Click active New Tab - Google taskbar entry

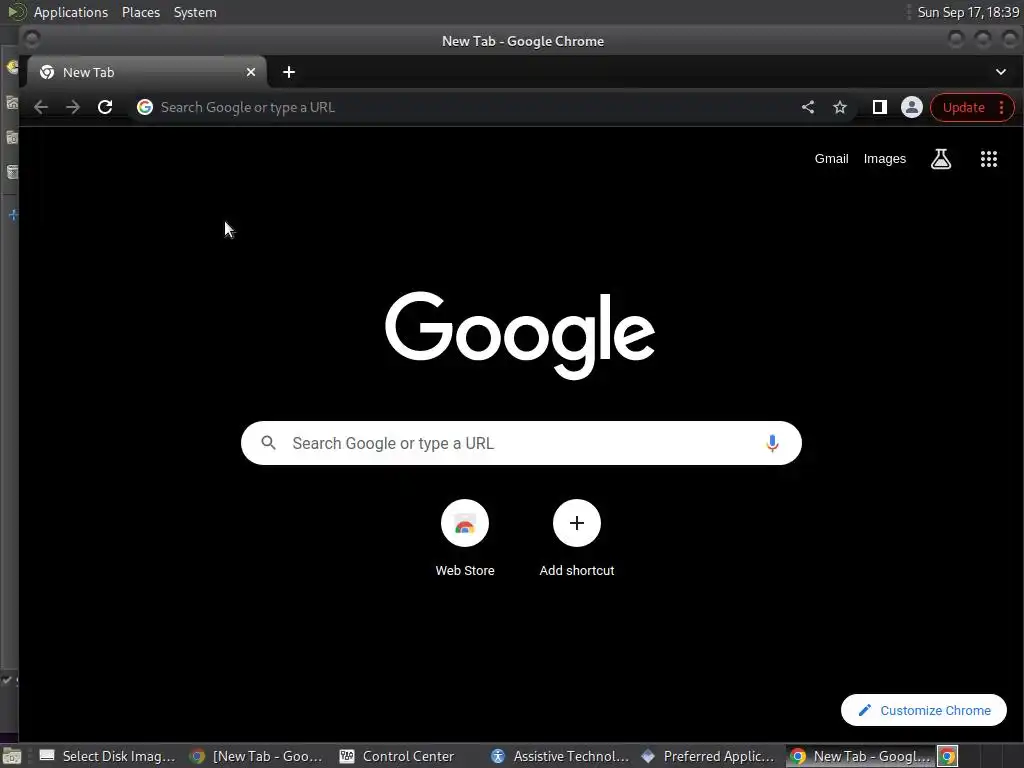860,756
